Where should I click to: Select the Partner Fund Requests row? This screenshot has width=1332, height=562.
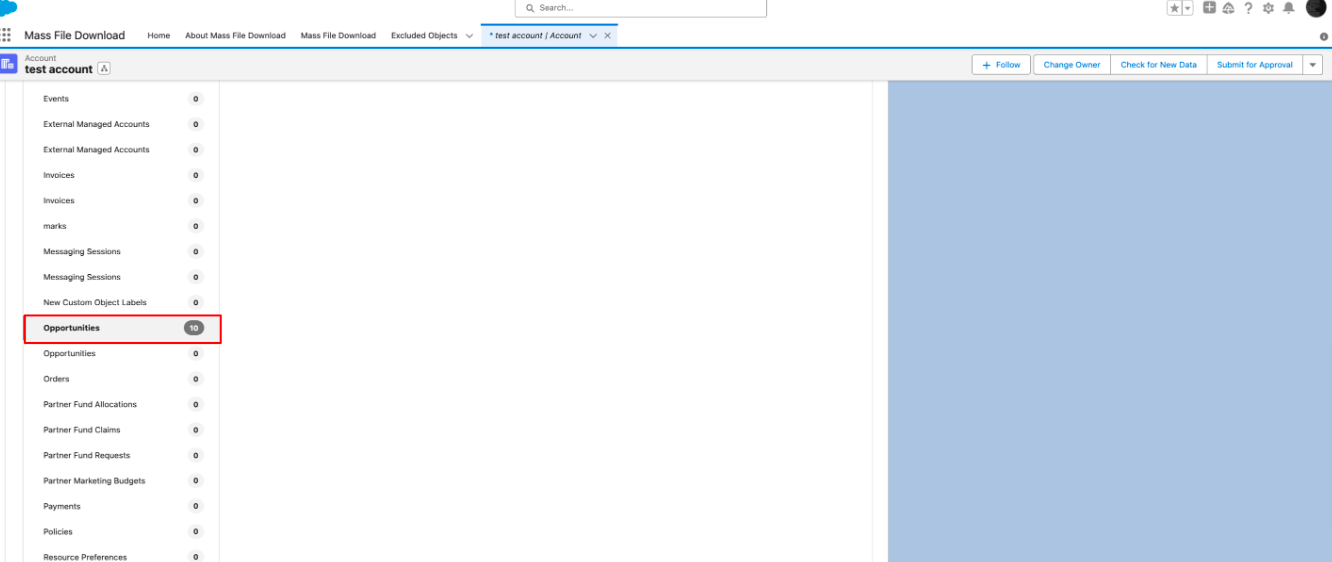122,455
